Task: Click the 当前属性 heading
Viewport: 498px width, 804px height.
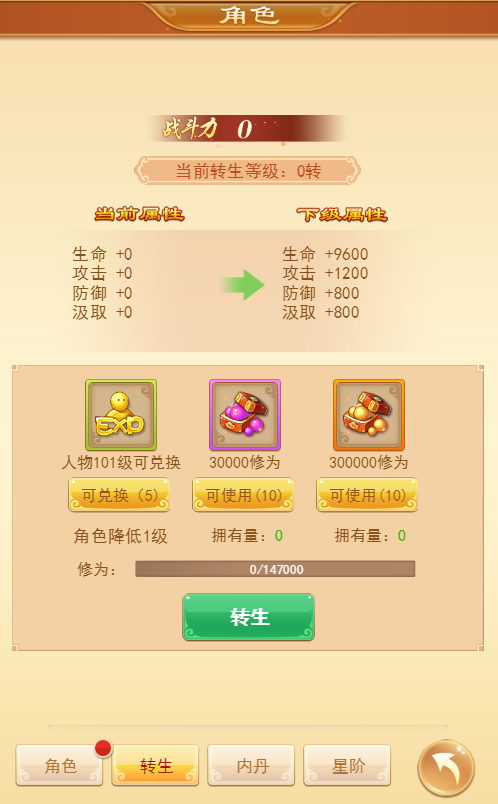Action: pos(140,214)
